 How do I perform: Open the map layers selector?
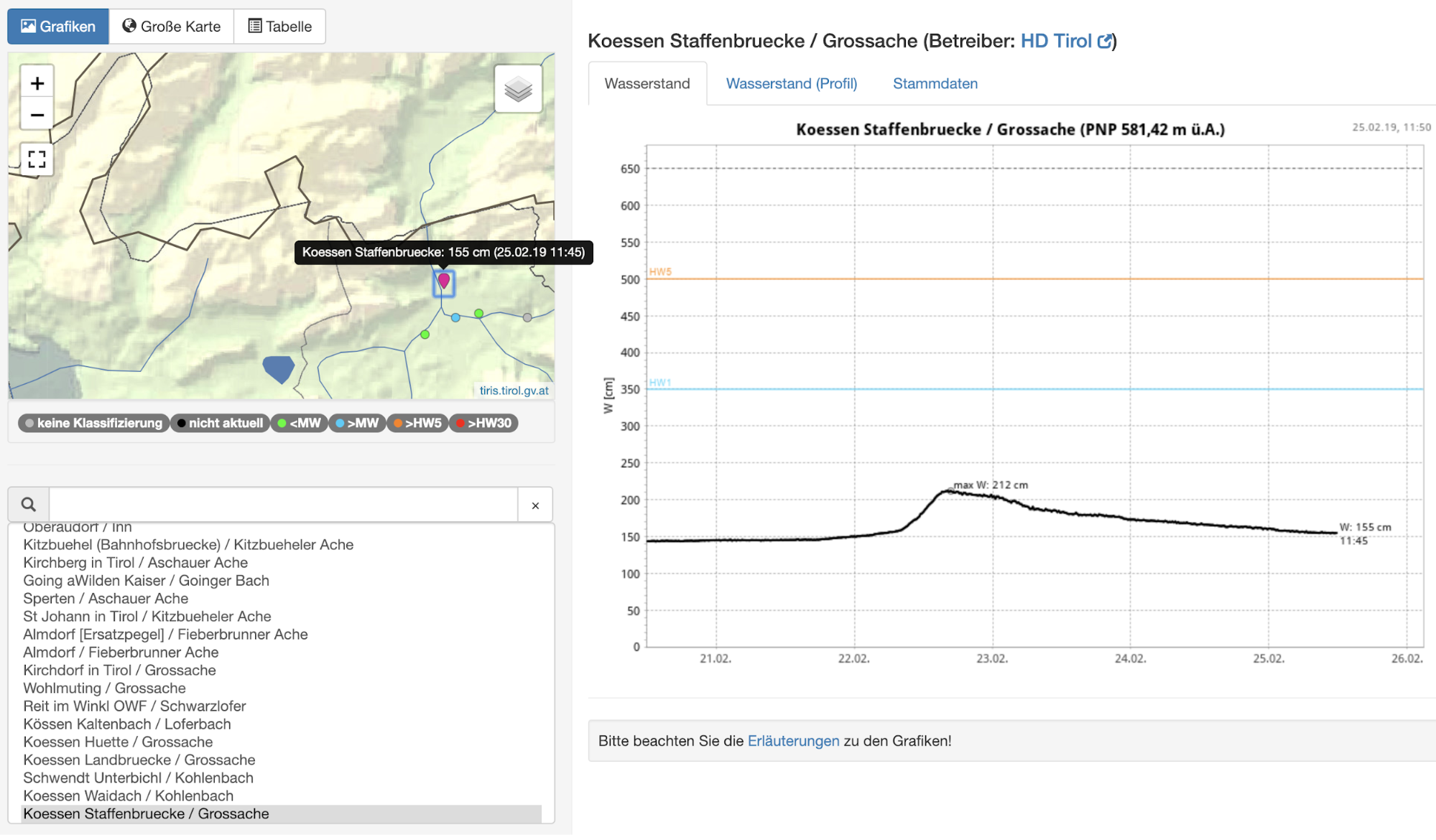point(518,90)
